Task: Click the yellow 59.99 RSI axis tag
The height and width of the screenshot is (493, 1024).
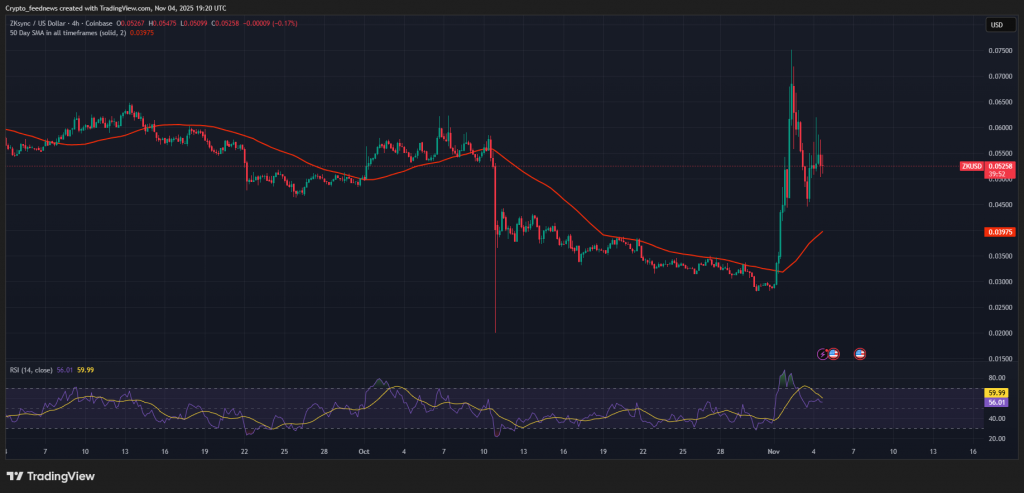Action: point(997,393)
